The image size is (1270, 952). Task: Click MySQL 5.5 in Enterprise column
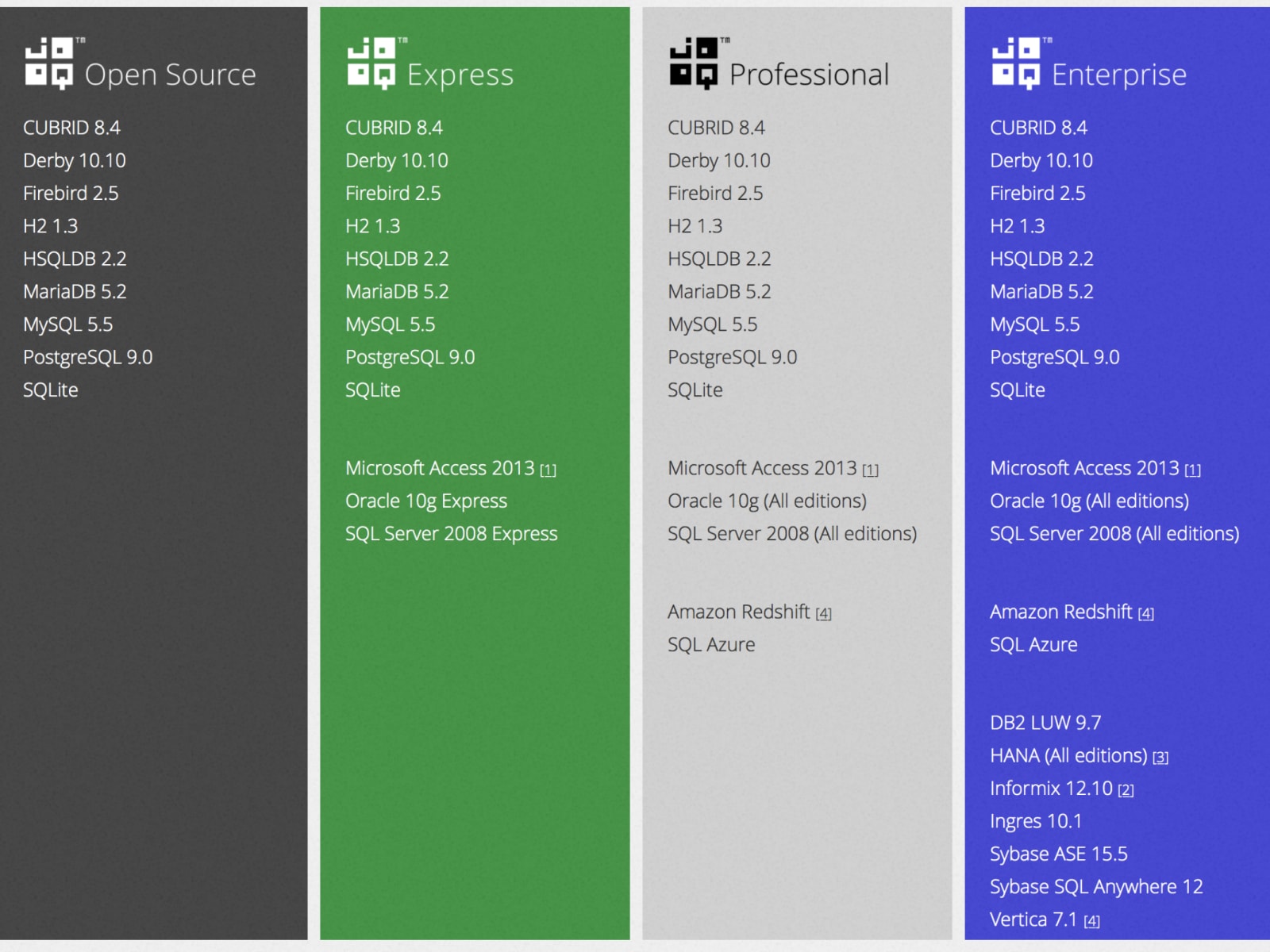[1035, 325]
